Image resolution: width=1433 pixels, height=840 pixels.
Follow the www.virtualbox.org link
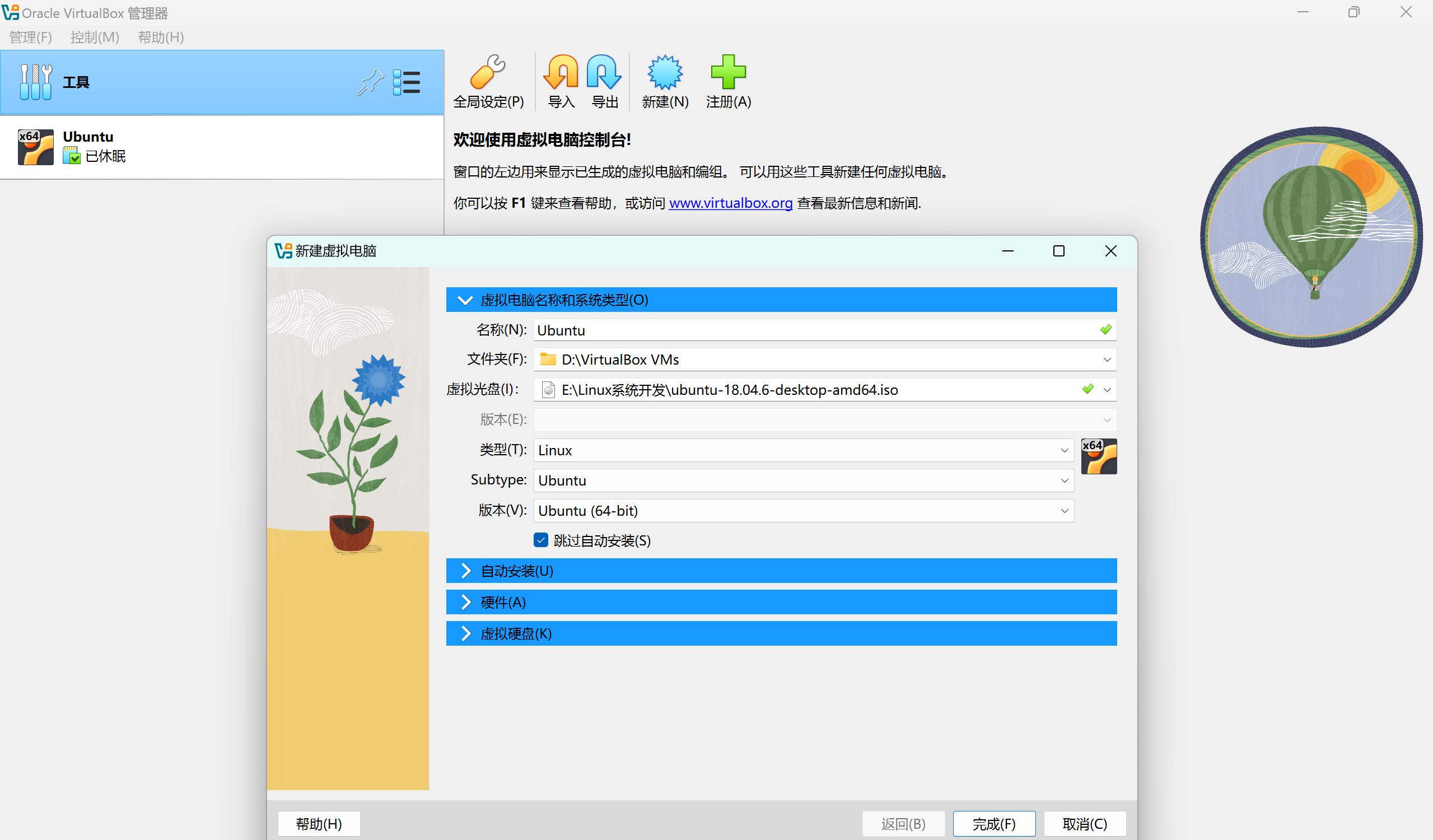tap(730, 203)
